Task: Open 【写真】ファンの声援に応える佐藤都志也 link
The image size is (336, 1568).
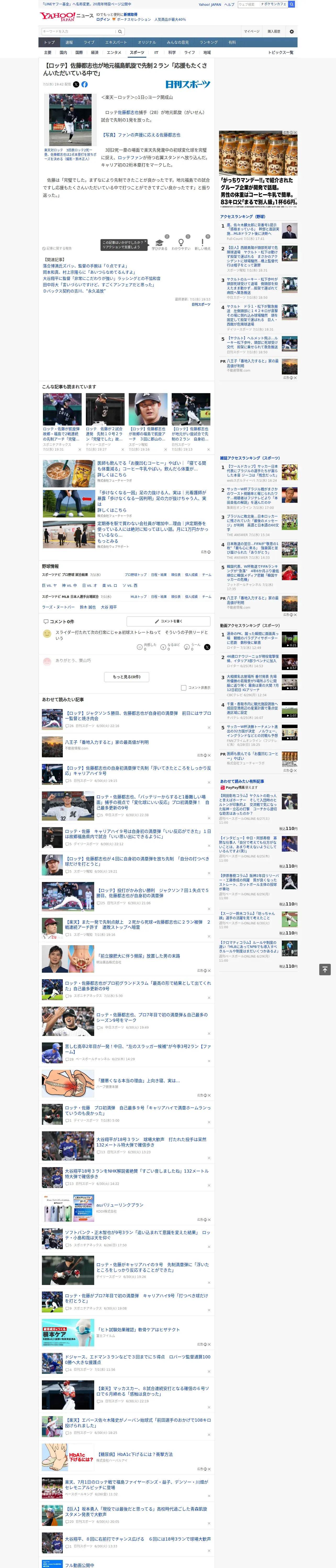Action: point(141,135)
